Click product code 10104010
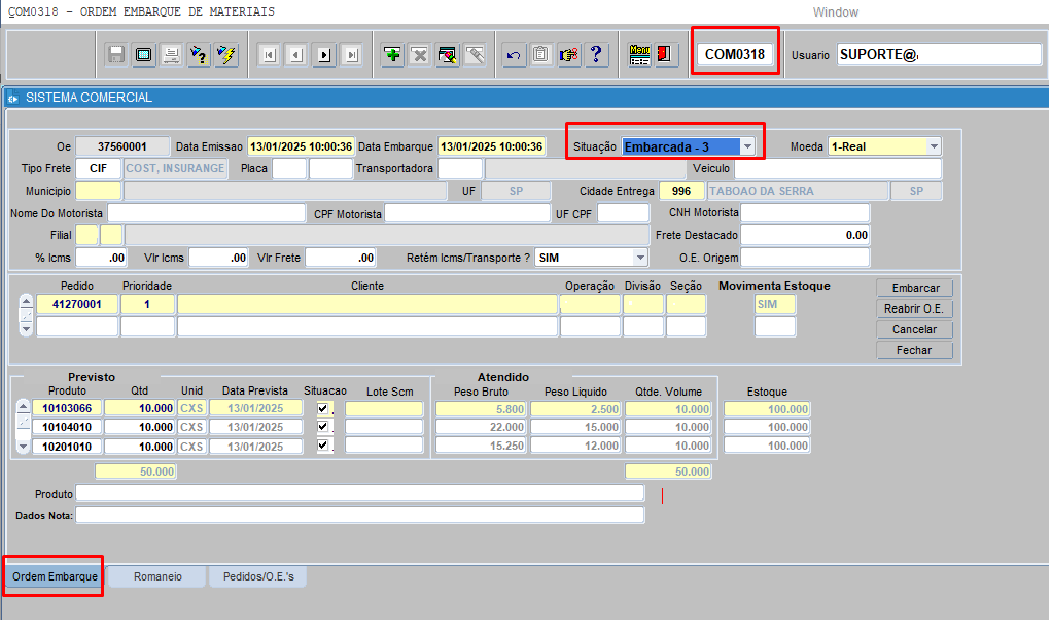1049x622 pixels. pos(67,427)
